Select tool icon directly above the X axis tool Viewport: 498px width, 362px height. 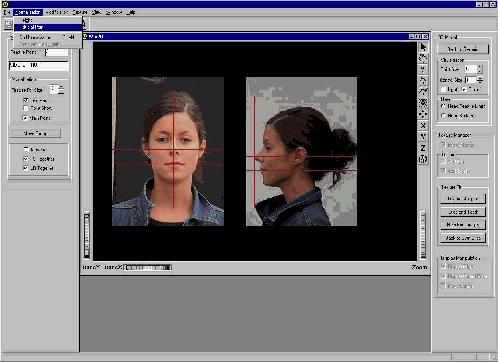point(423,114)
